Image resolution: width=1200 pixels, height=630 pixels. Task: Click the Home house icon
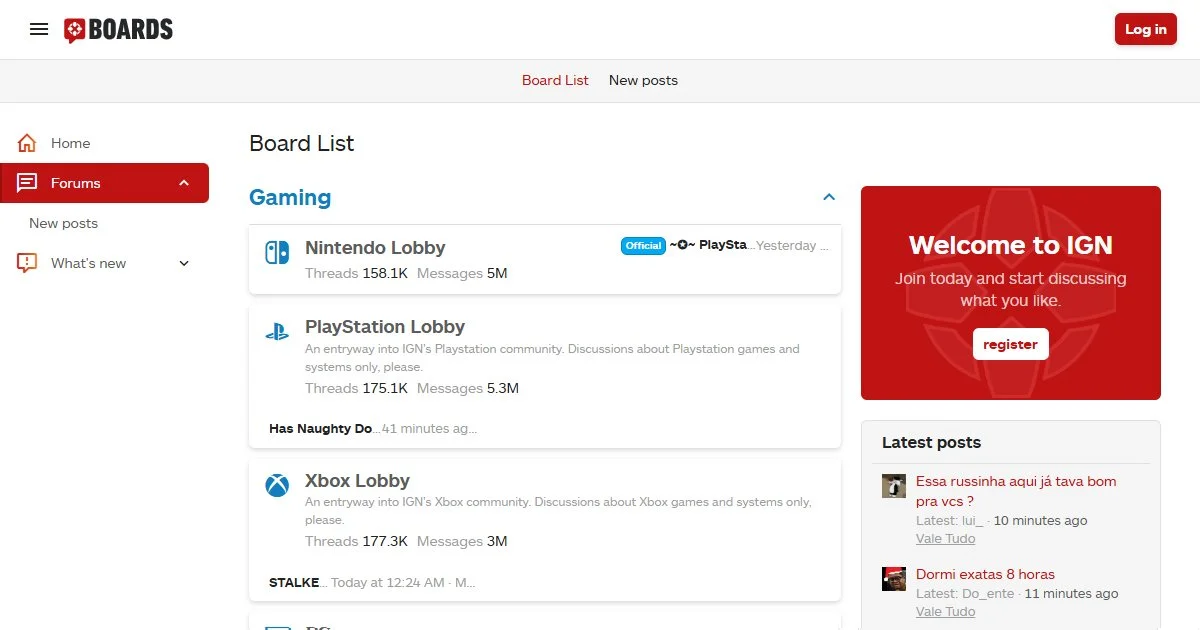tap(27, 143)
